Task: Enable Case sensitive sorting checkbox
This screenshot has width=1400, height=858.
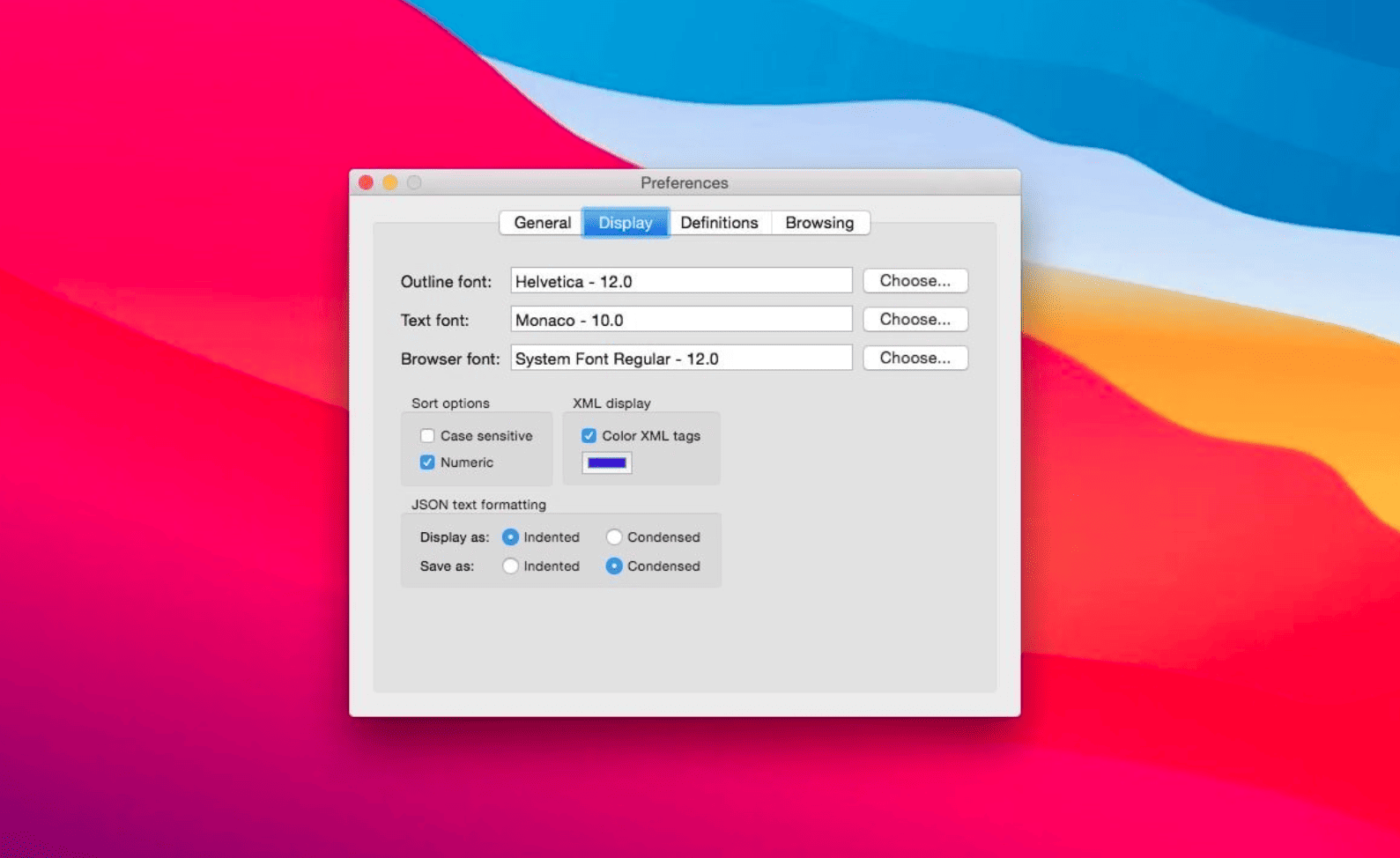Action: tap(427, 436)
